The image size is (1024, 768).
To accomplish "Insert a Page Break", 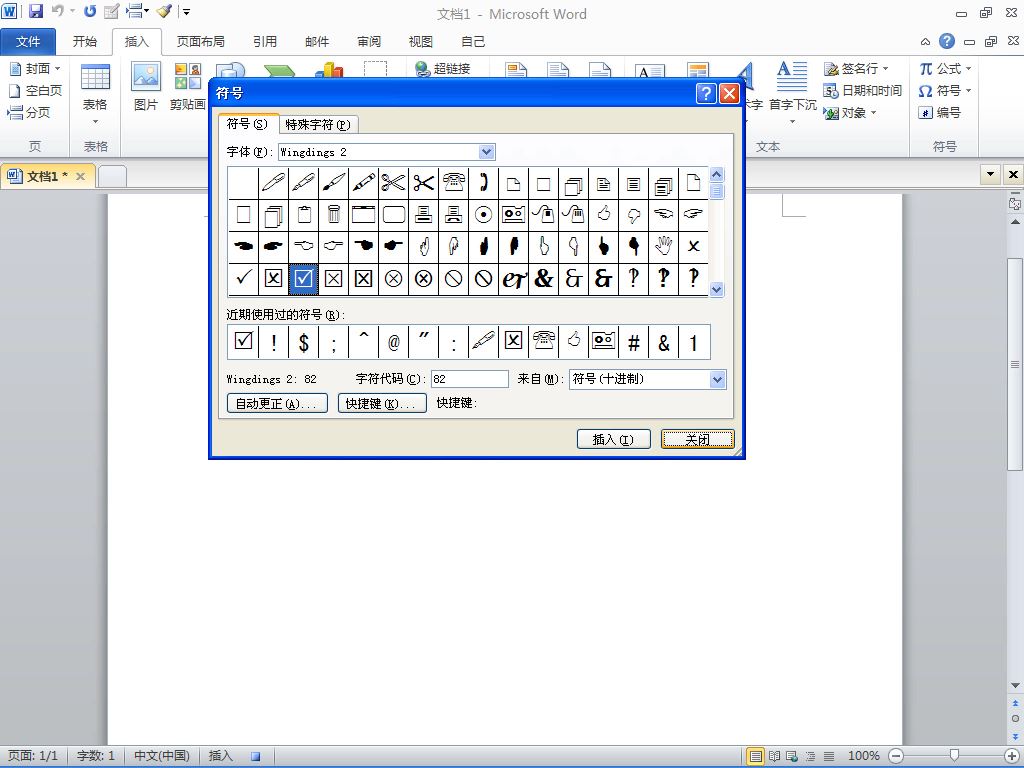I will (x=29, y=113).
